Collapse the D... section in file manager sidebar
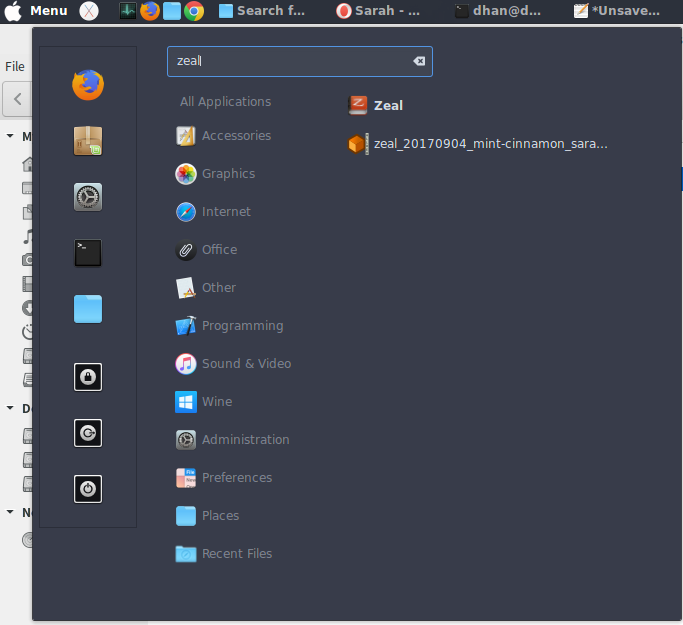Screen dimensions: 683x625 [x=10, y=408]
